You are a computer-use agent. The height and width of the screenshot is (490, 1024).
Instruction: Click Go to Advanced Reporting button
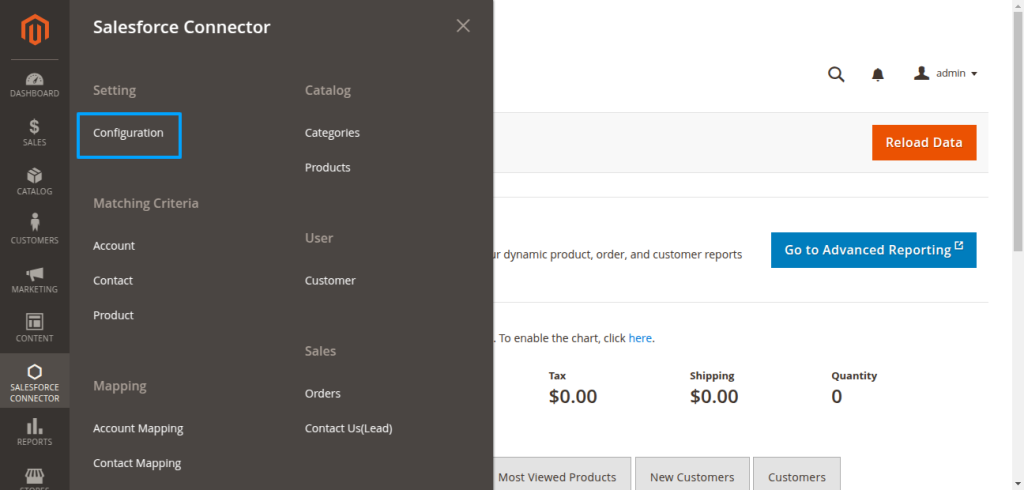[x=874, y=250]
